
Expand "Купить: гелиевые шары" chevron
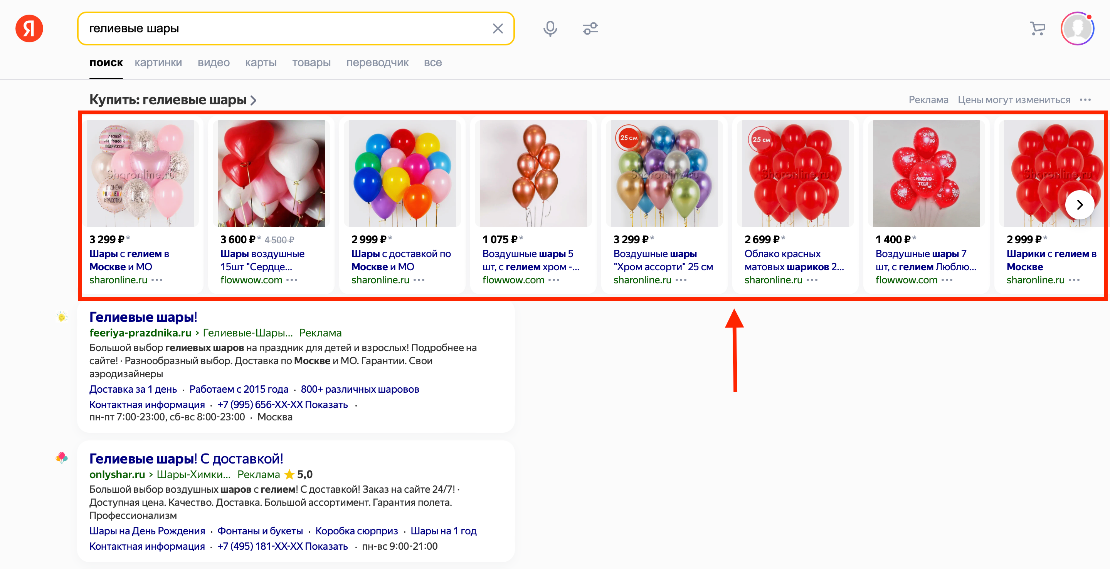coord(254,100)
